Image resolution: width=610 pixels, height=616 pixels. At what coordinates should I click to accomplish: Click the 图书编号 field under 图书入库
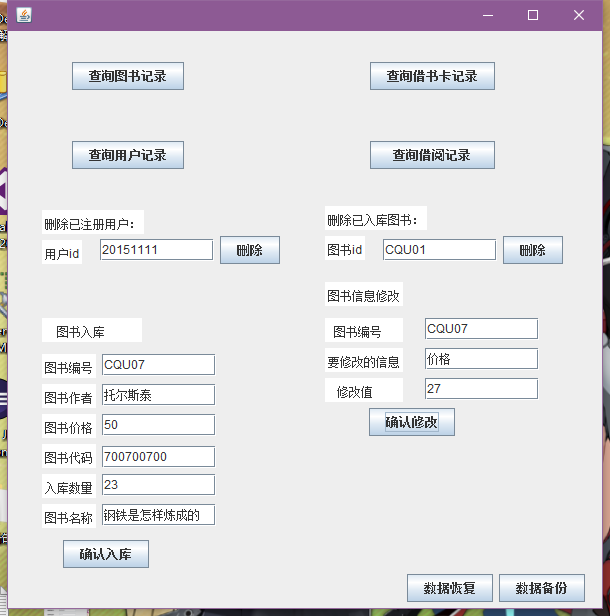pos(158,365)
